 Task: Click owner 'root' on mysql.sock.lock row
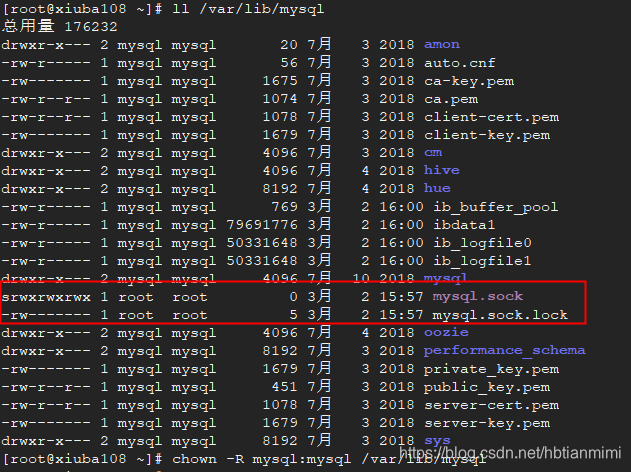(136, 315)
